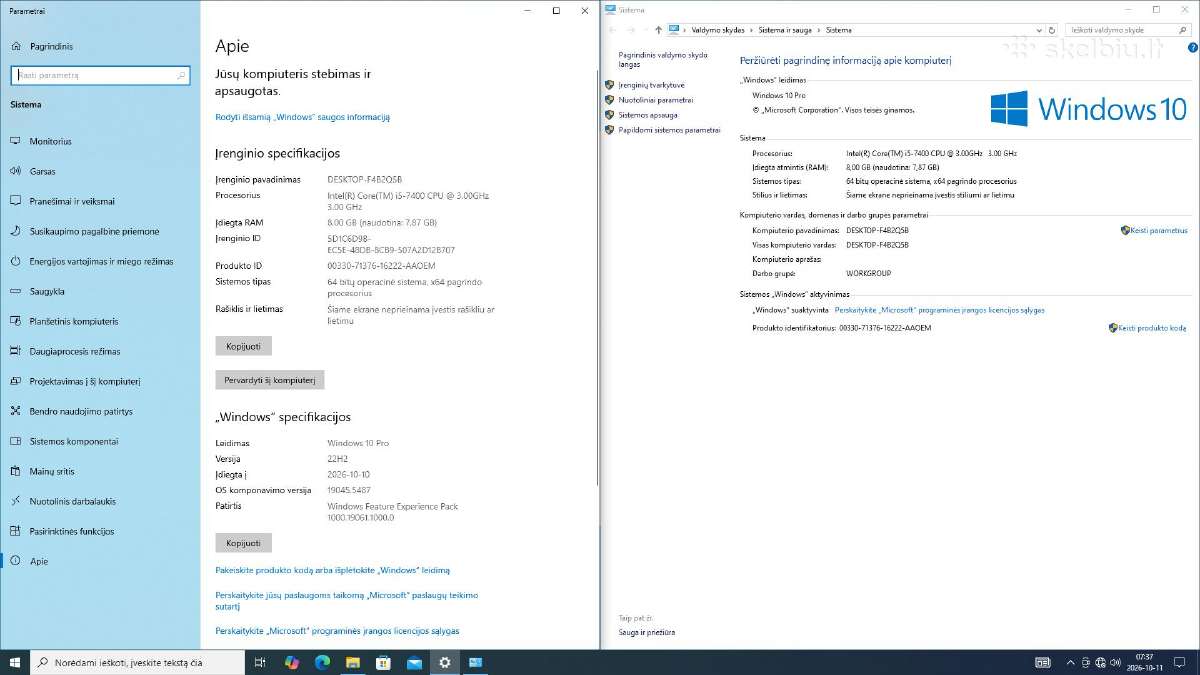Click the Apie info icon in the sidebar
The height and width of the screenshot is (675, 1200).
click(16, 561)
